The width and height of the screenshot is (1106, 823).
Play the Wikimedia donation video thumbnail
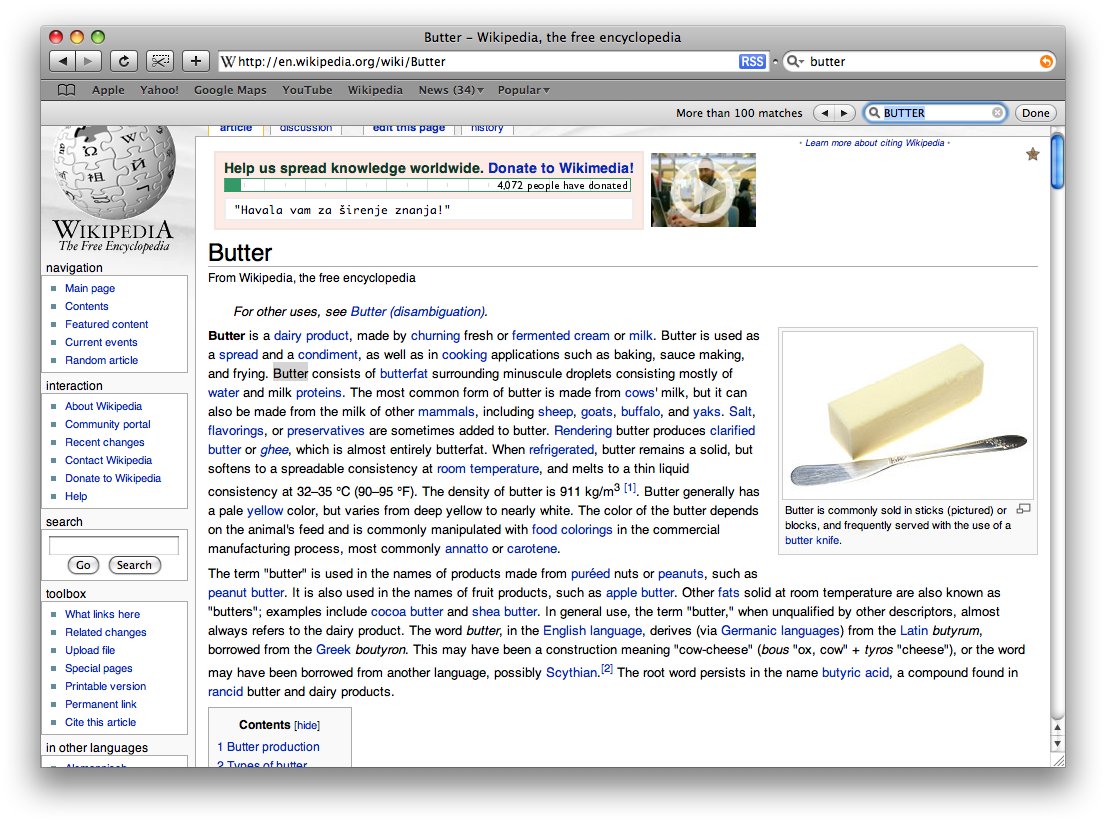(x=703, y=190)
